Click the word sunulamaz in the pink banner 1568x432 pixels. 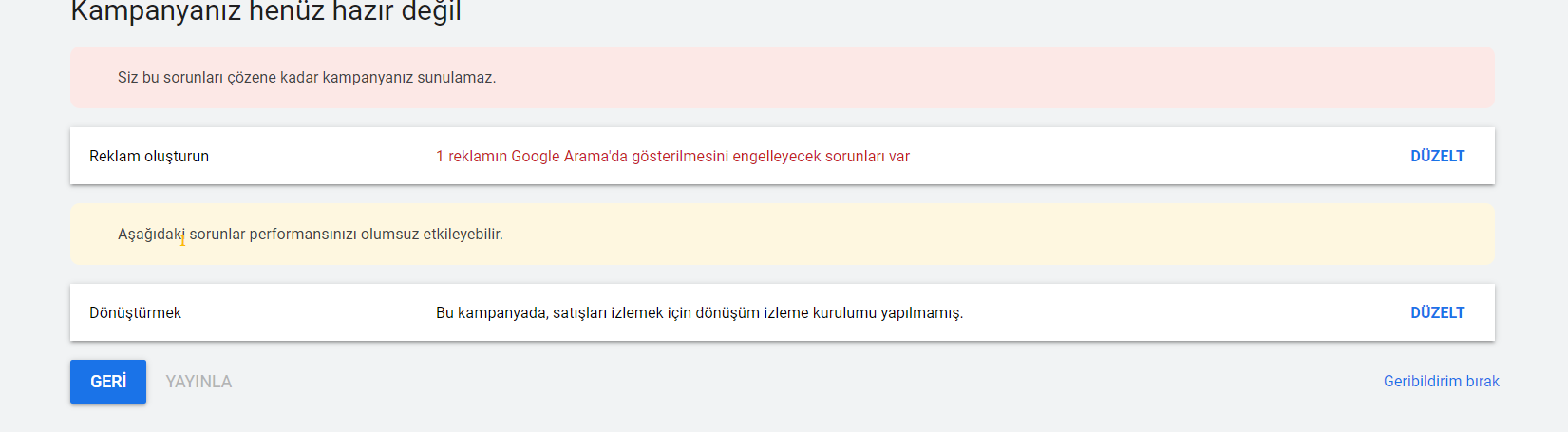pos(457,77)
